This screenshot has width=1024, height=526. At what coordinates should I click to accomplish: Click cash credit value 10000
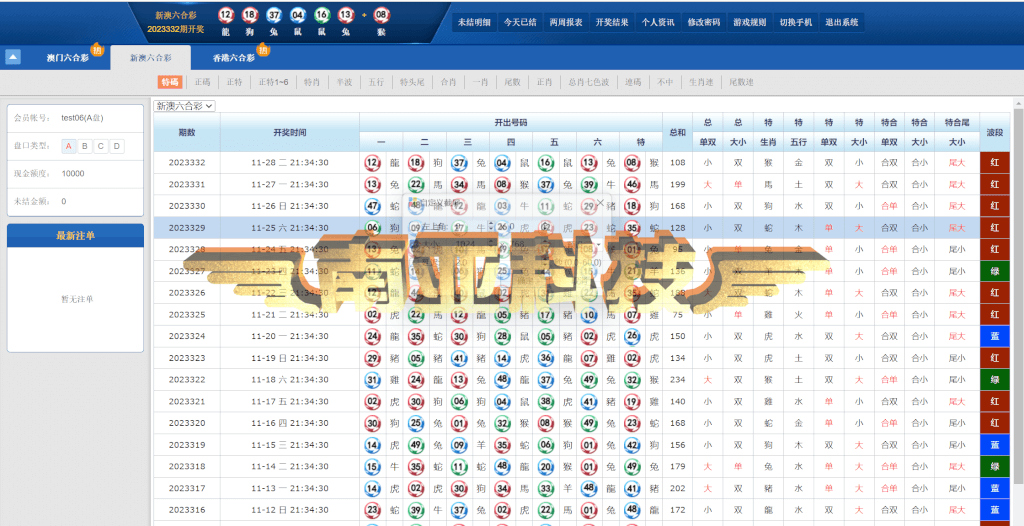tap(72, 174)
